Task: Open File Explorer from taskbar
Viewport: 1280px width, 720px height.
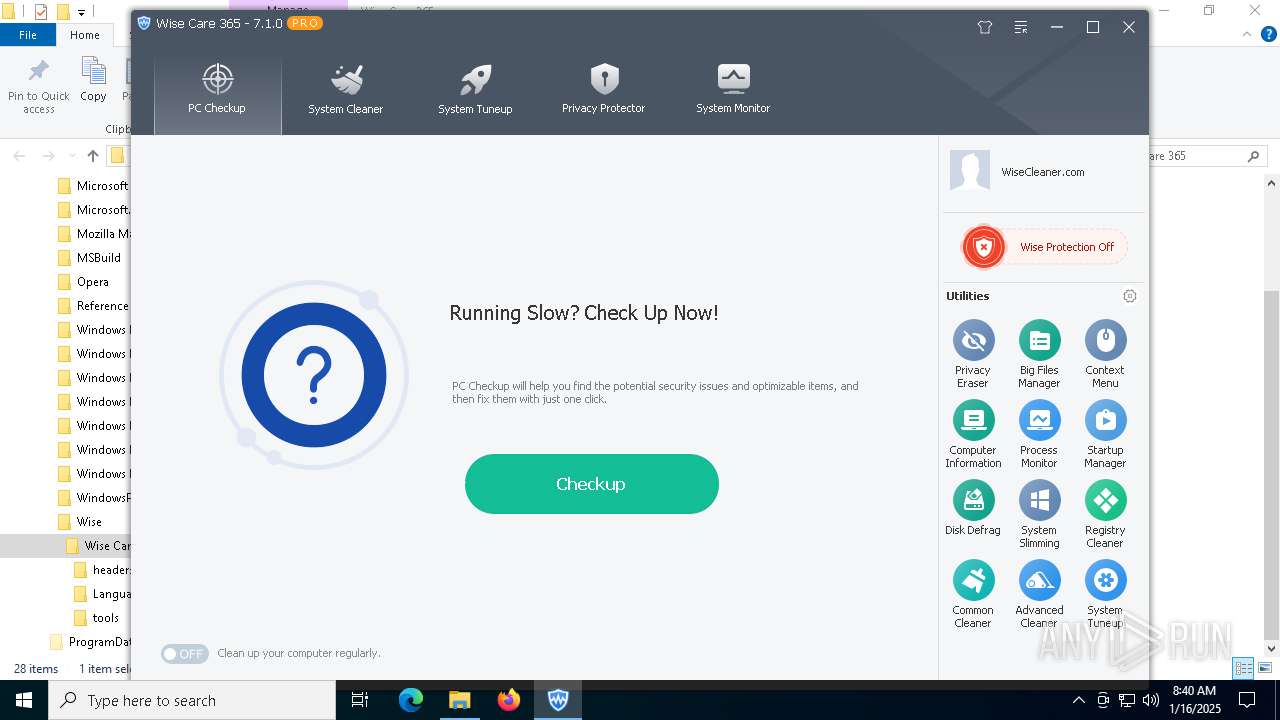Action: [x=459, y=700]
